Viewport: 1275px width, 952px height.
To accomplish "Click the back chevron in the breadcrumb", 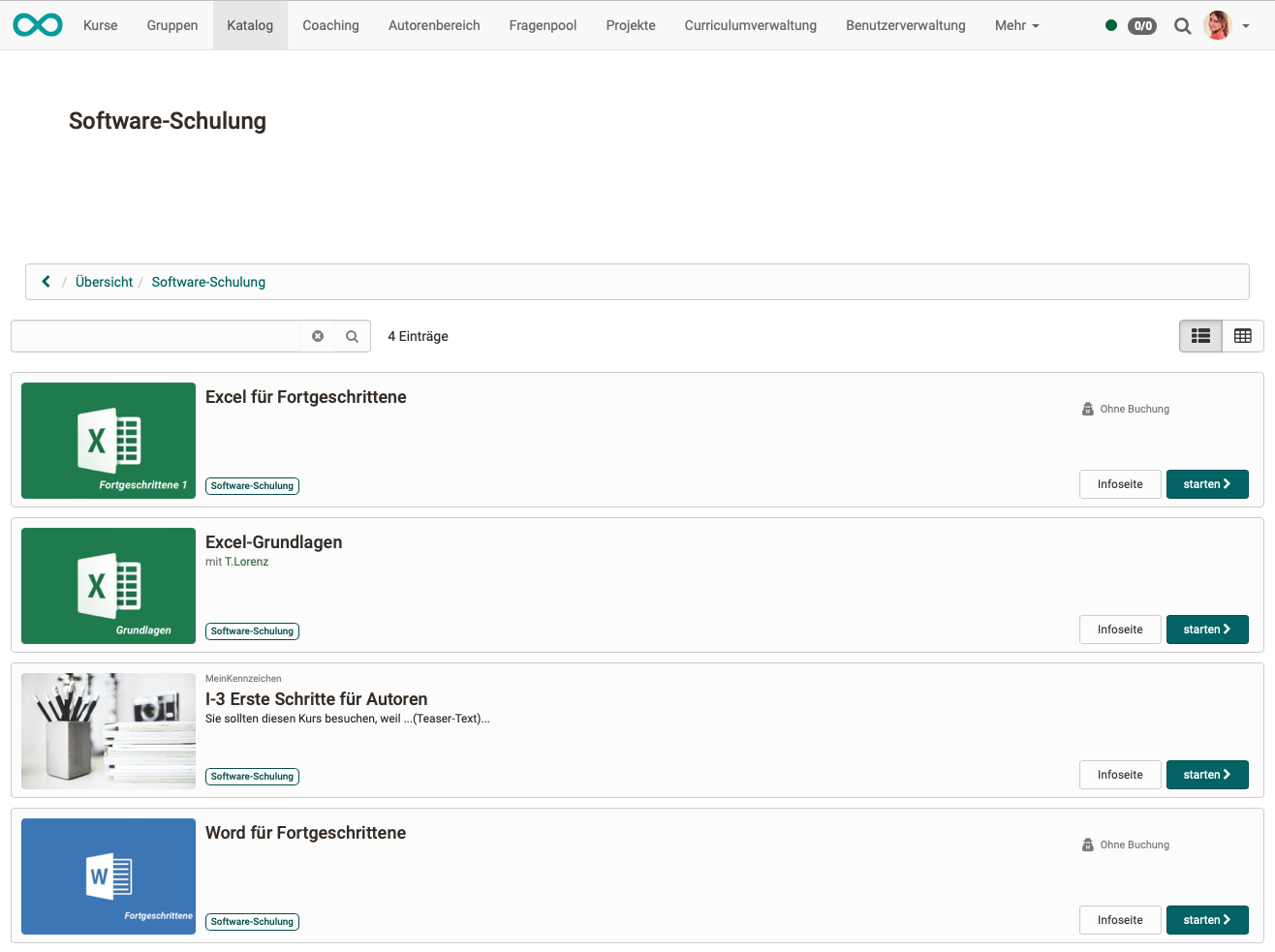I will coord(46,281).
